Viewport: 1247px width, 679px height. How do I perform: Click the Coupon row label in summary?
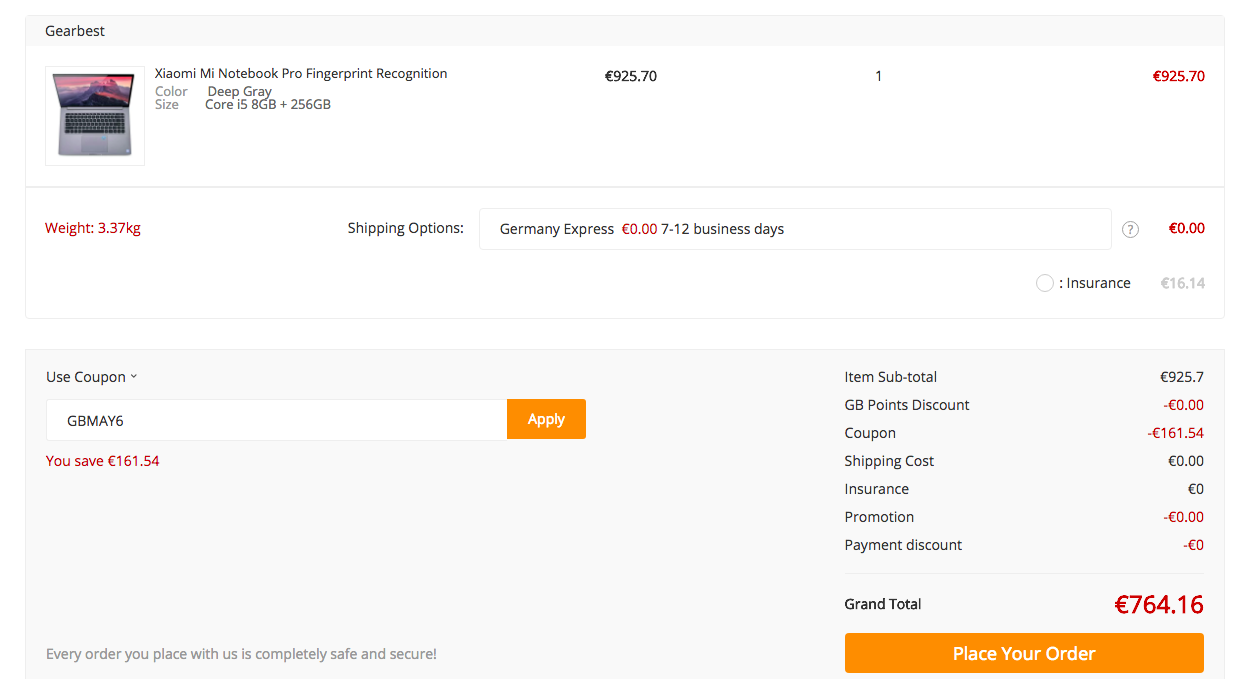pos(870,433)
